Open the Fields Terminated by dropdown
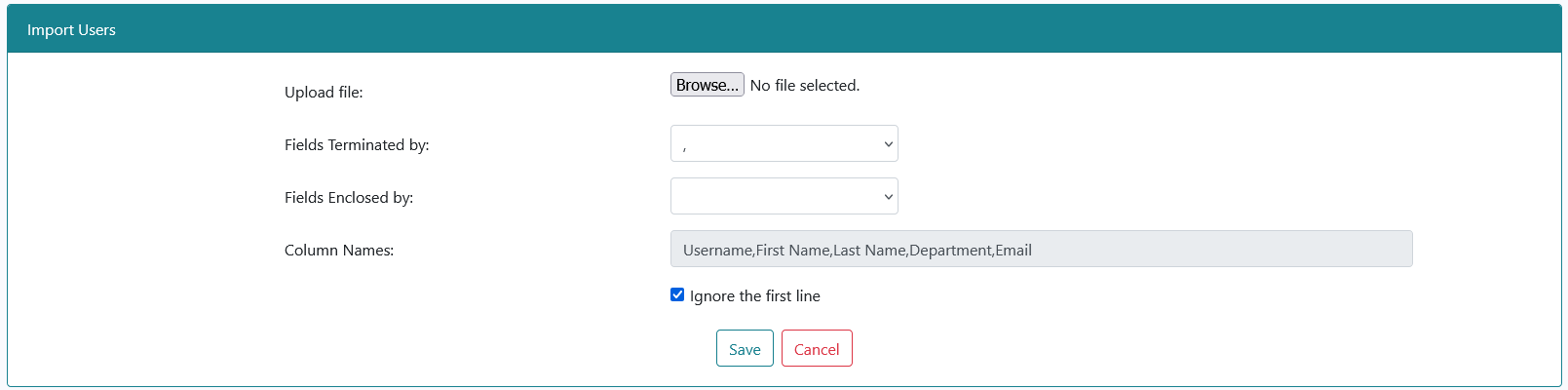This screenshot has height=390, width=1568. click(784, 143)
